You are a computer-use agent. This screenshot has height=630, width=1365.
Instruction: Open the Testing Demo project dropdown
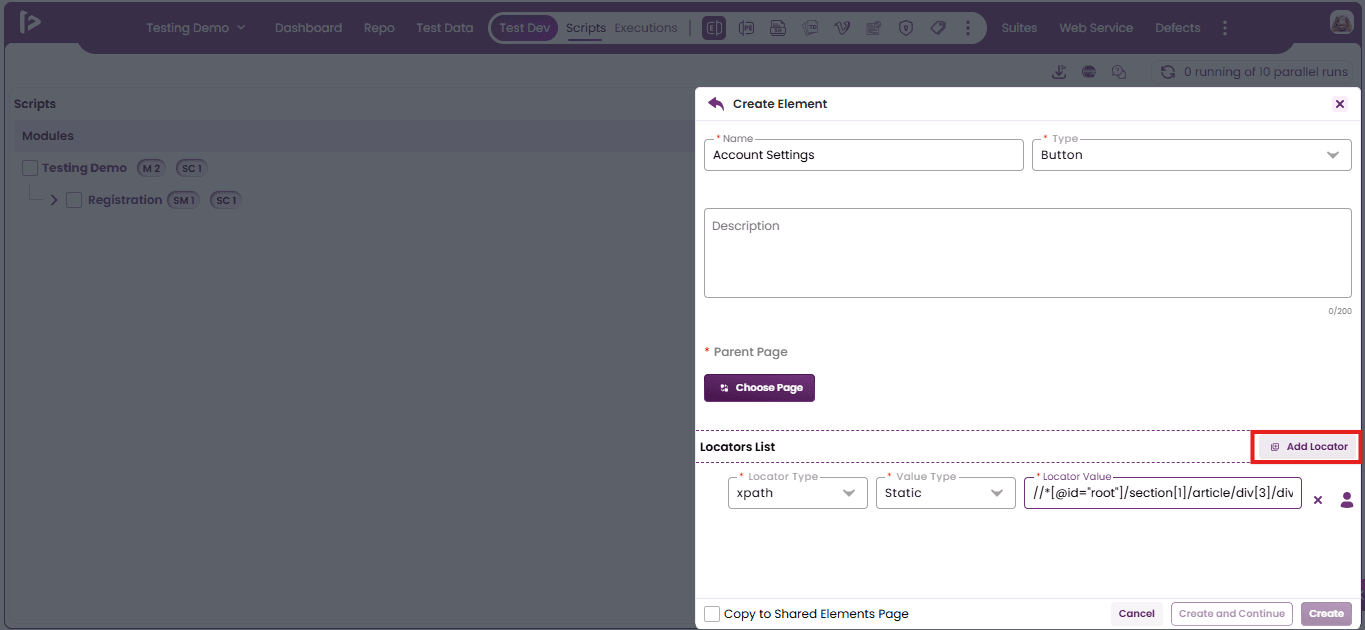[196, 28]
